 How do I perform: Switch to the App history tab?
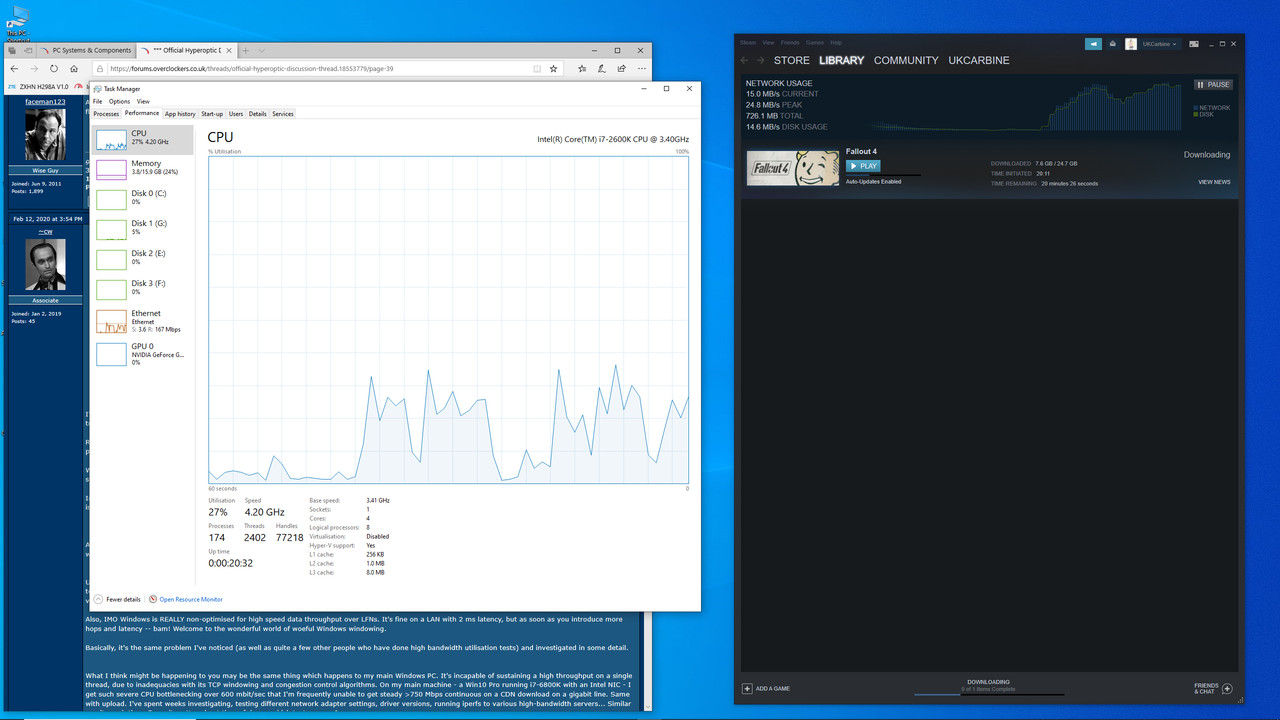point(180,114)
